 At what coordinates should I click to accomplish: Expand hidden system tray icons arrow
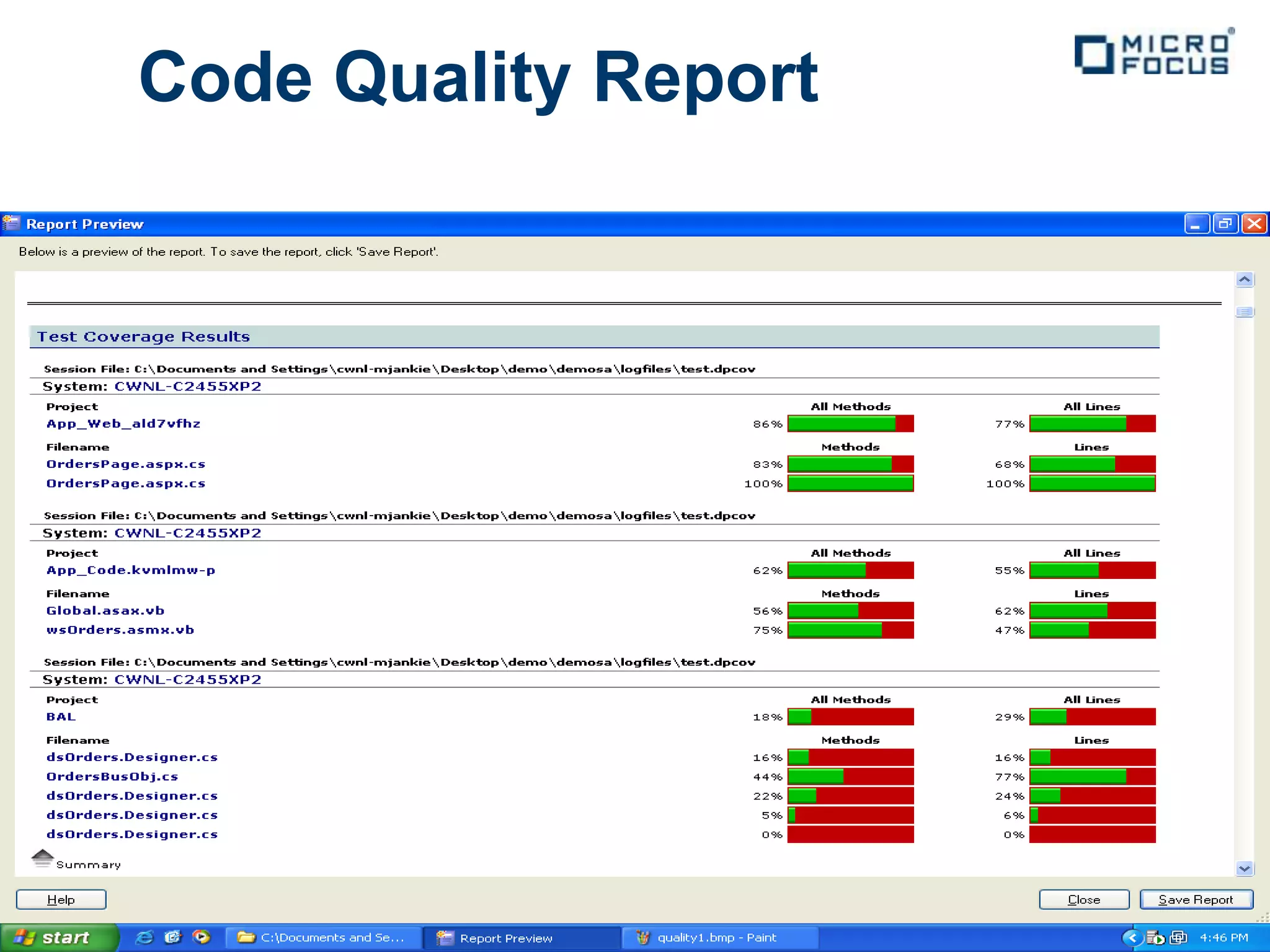pyautogui.click(x=1132, y=938)
